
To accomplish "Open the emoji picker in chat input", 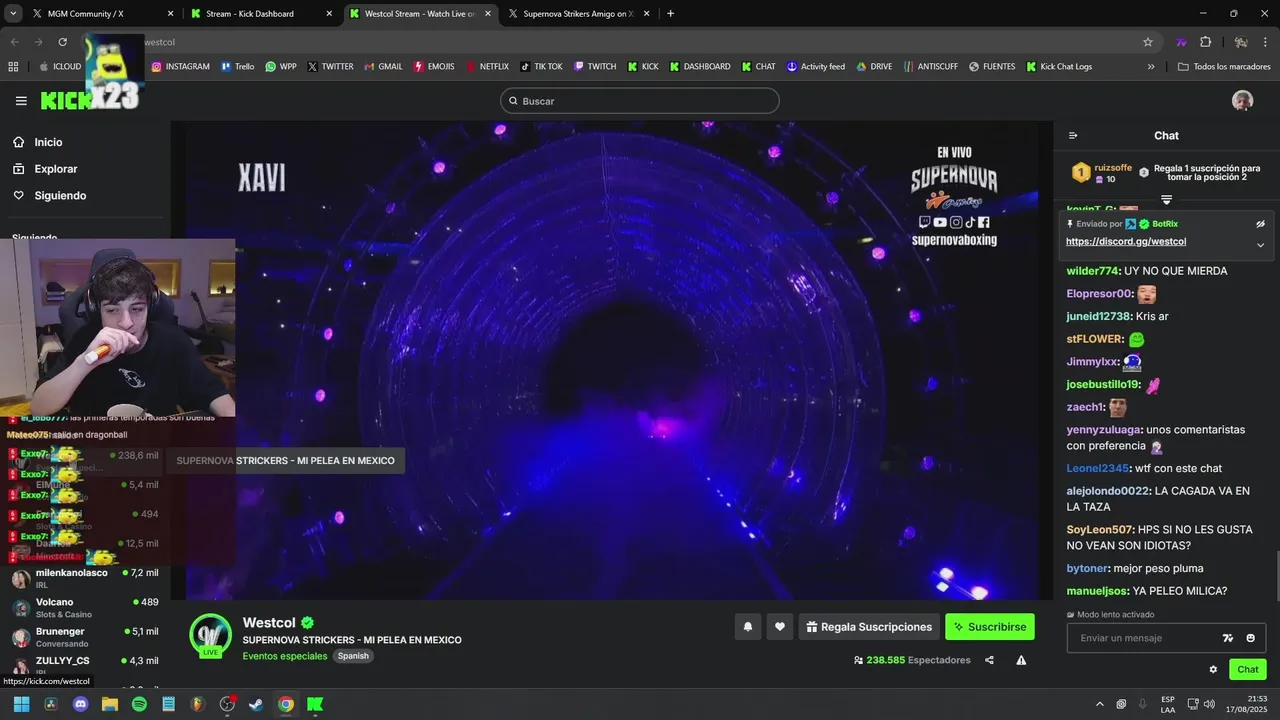I will tap(1250, 638).
